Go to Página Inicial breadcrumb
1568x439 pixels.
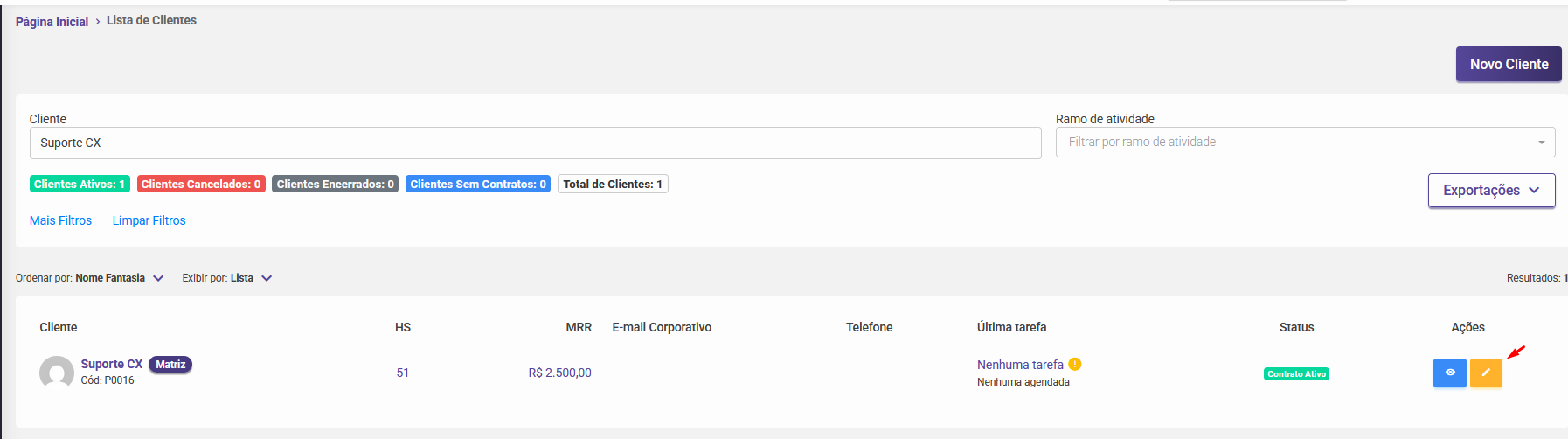point(52,22)
